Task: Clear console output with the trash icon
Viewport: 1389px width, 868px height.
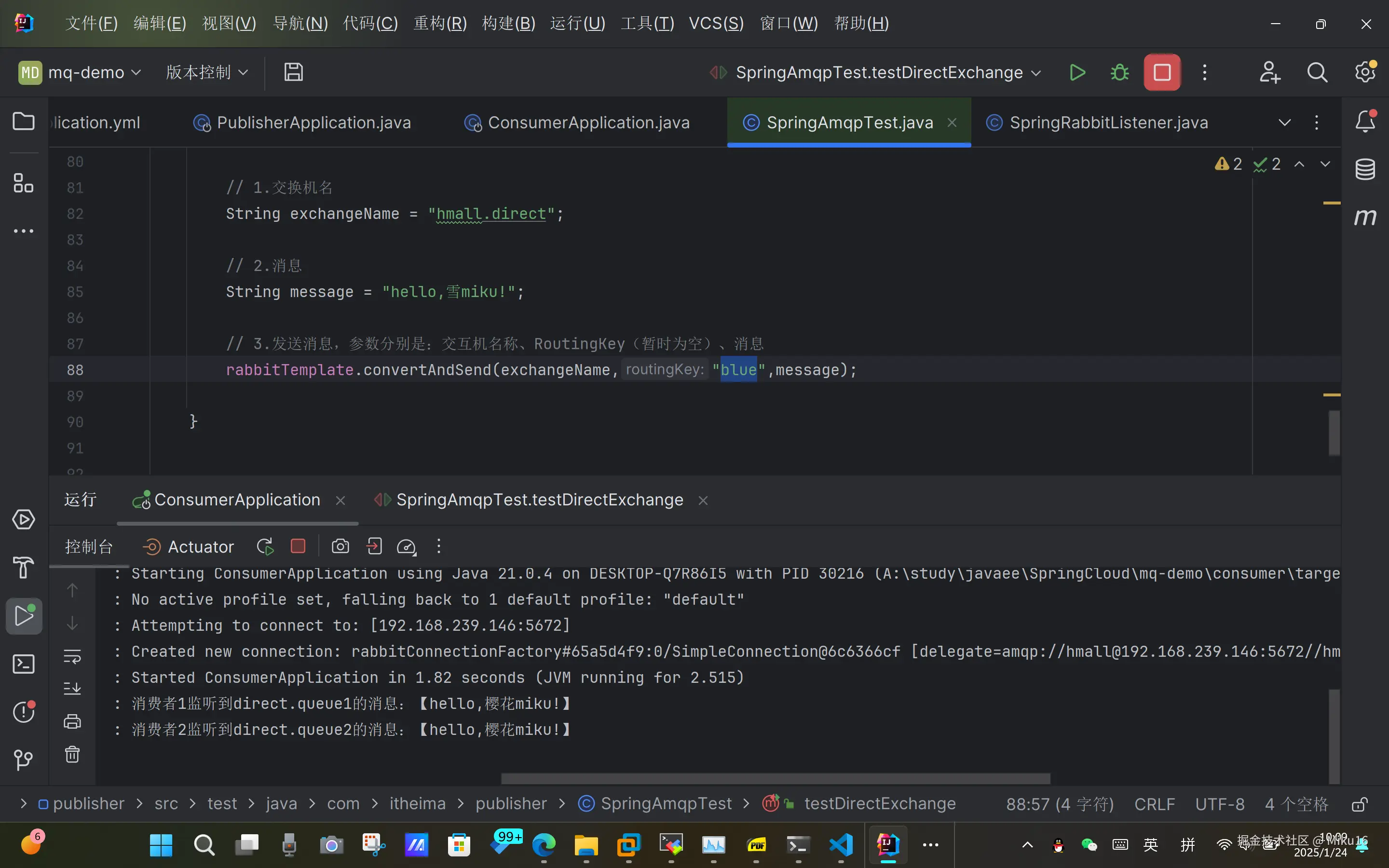Action: [x=72, y=754]
